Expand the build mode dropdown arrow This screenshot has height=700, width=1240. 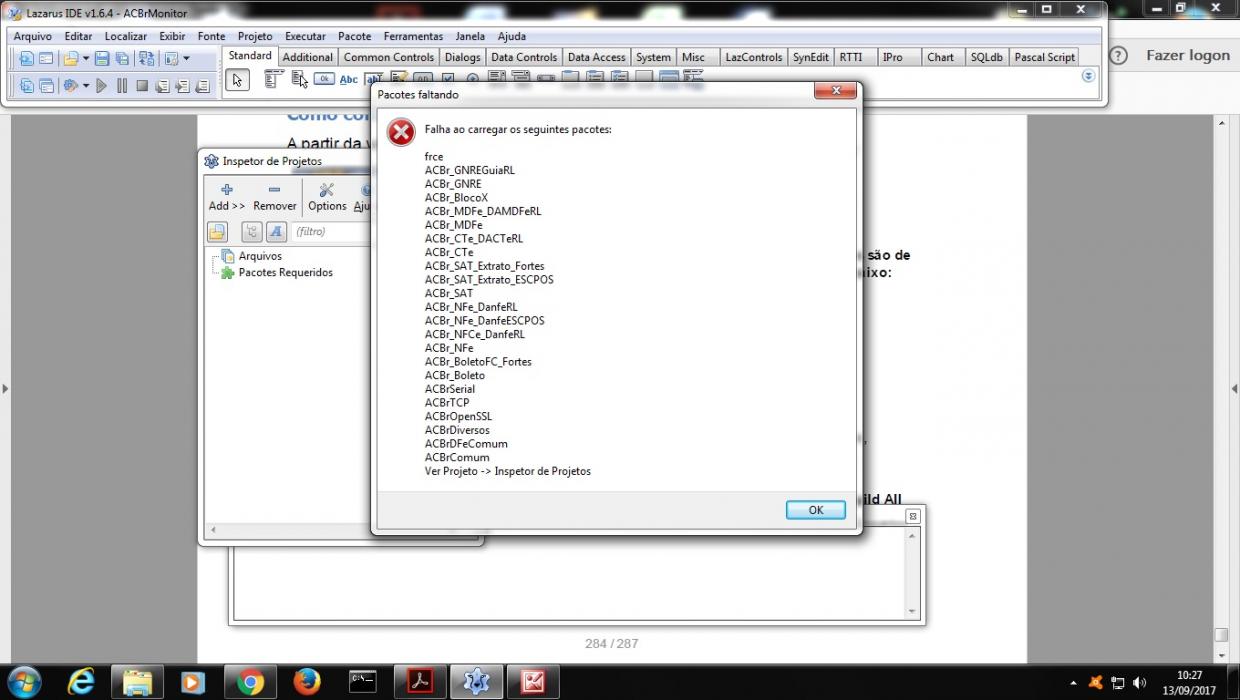pyautogui.click(x=86, y=86)
